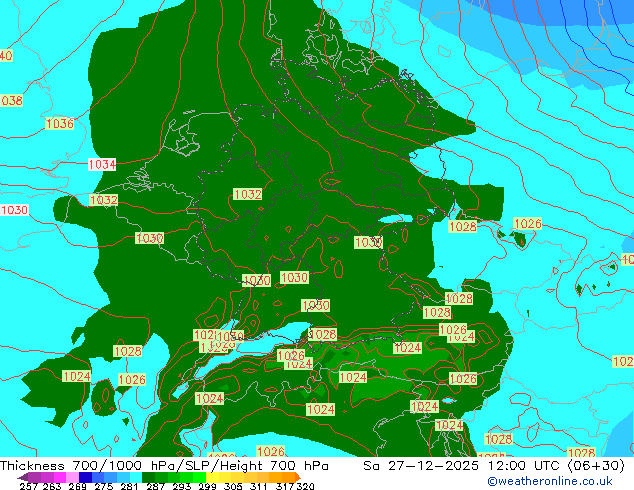Click the legend value 305
The height and width of the screenshot is (490, 634).
(233, 486)
